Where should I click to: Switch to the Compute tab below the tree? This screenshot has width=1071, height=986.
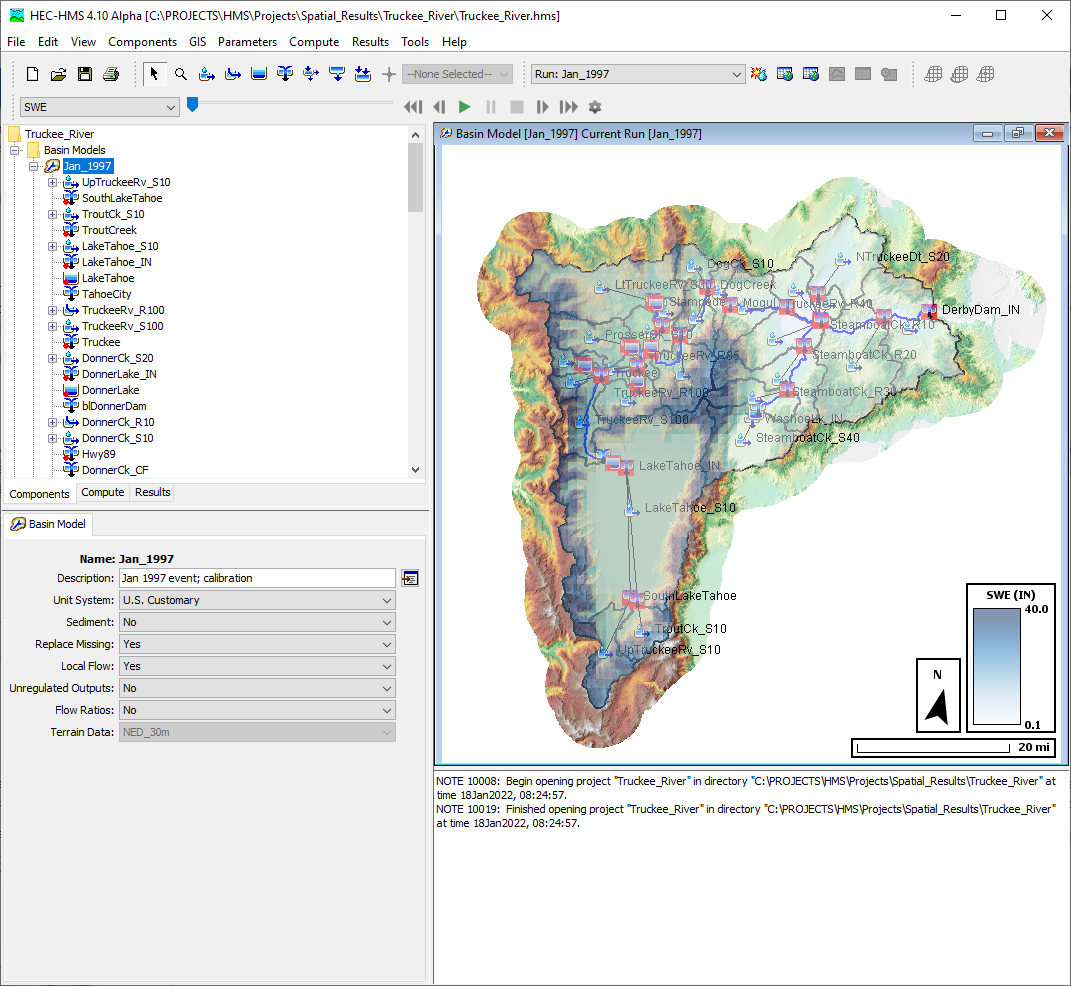[x=102, y=492]
